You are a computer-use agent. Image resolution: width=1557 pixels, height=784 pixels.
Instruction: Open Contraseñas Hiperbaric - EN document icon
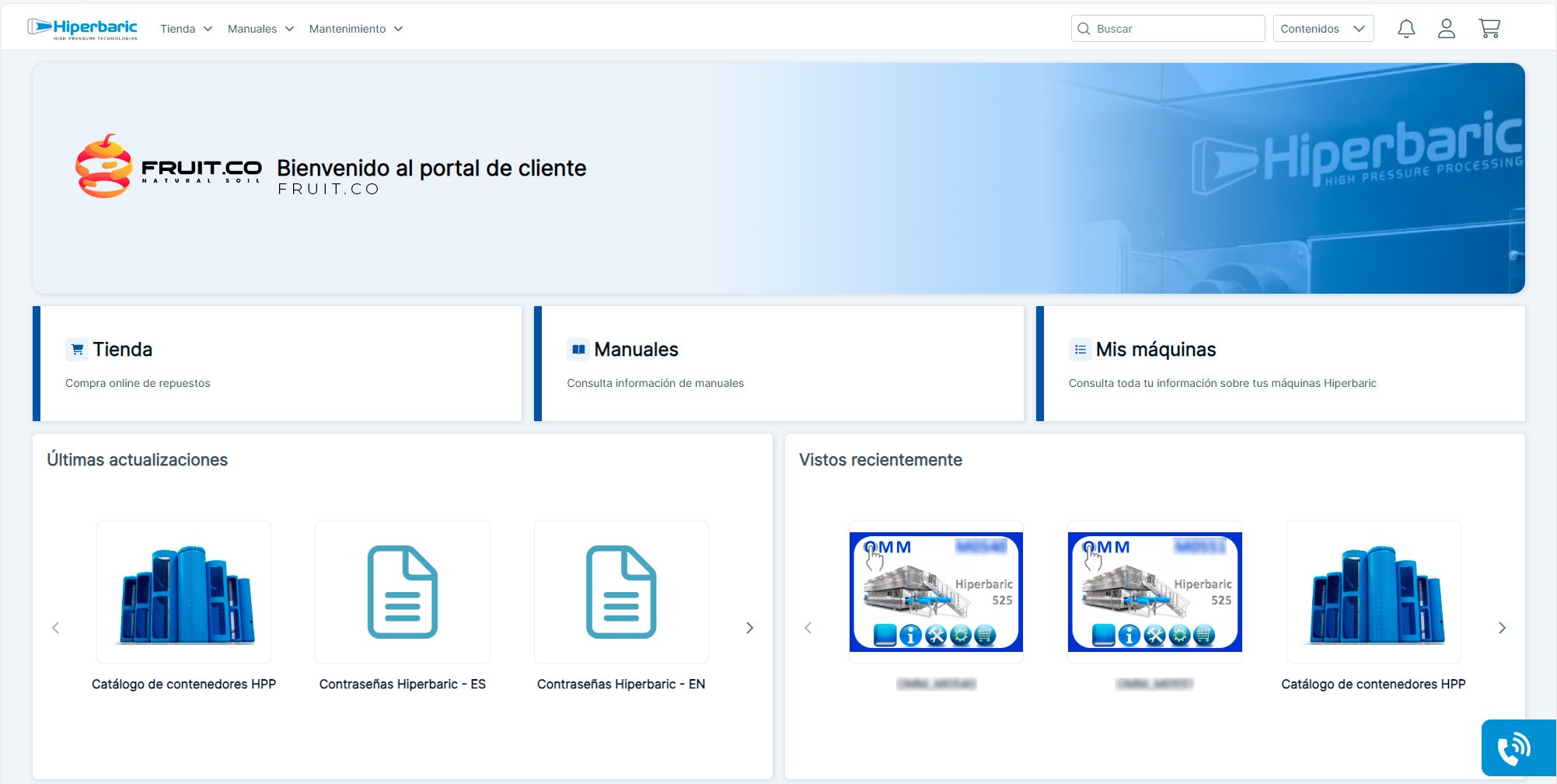point(620,592)
